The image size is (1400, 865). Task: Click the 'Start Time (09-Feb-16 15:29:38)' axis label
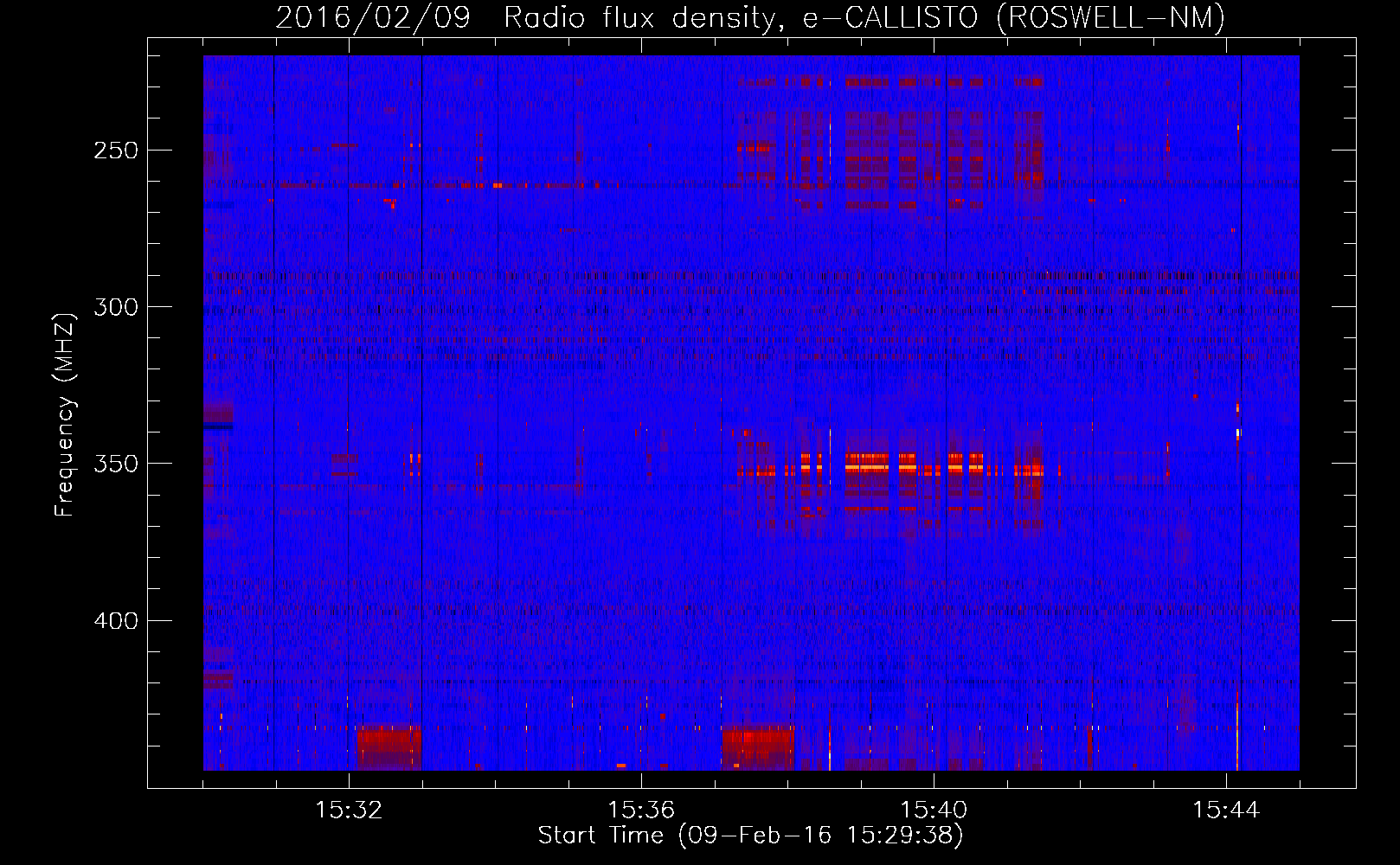pyautogui.click(x=750, y=836)
